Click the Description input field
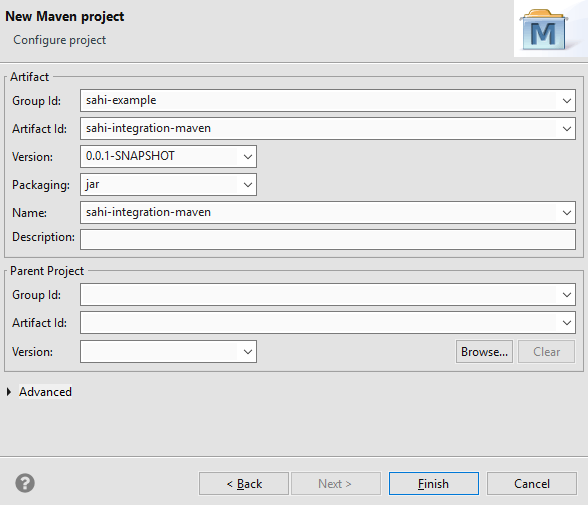The height and width of the screenshot is (505, 588). (328, 240)
